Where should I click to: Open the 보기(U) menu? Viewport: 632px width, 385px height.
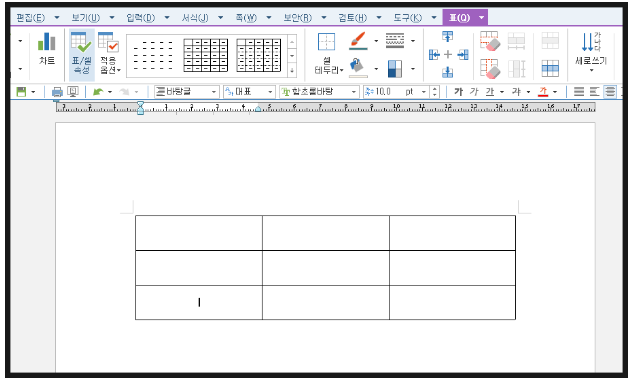(85, 18)
